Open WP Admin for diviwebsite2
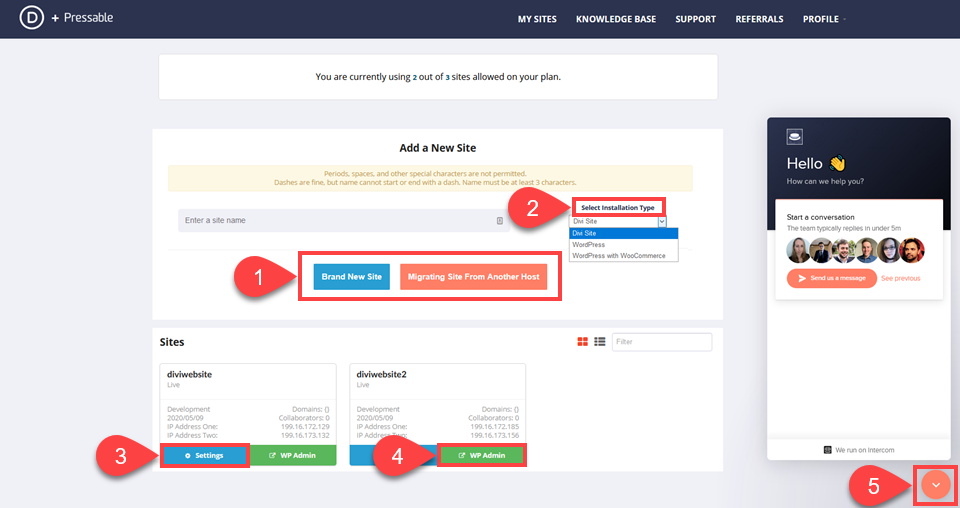 tap(482, 455)
